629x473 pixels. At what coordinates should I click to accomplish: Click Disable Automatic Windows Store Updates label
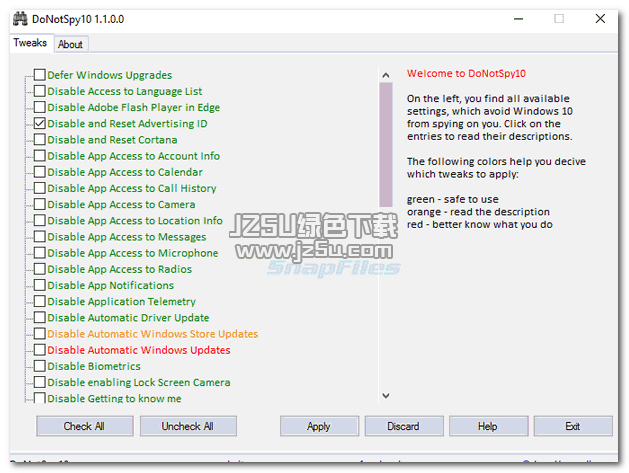pos(153,334)
